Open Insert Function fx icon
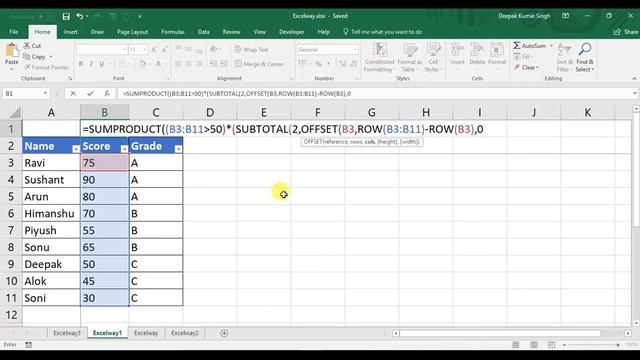This screenshot has height=360, width=640. 107,93
